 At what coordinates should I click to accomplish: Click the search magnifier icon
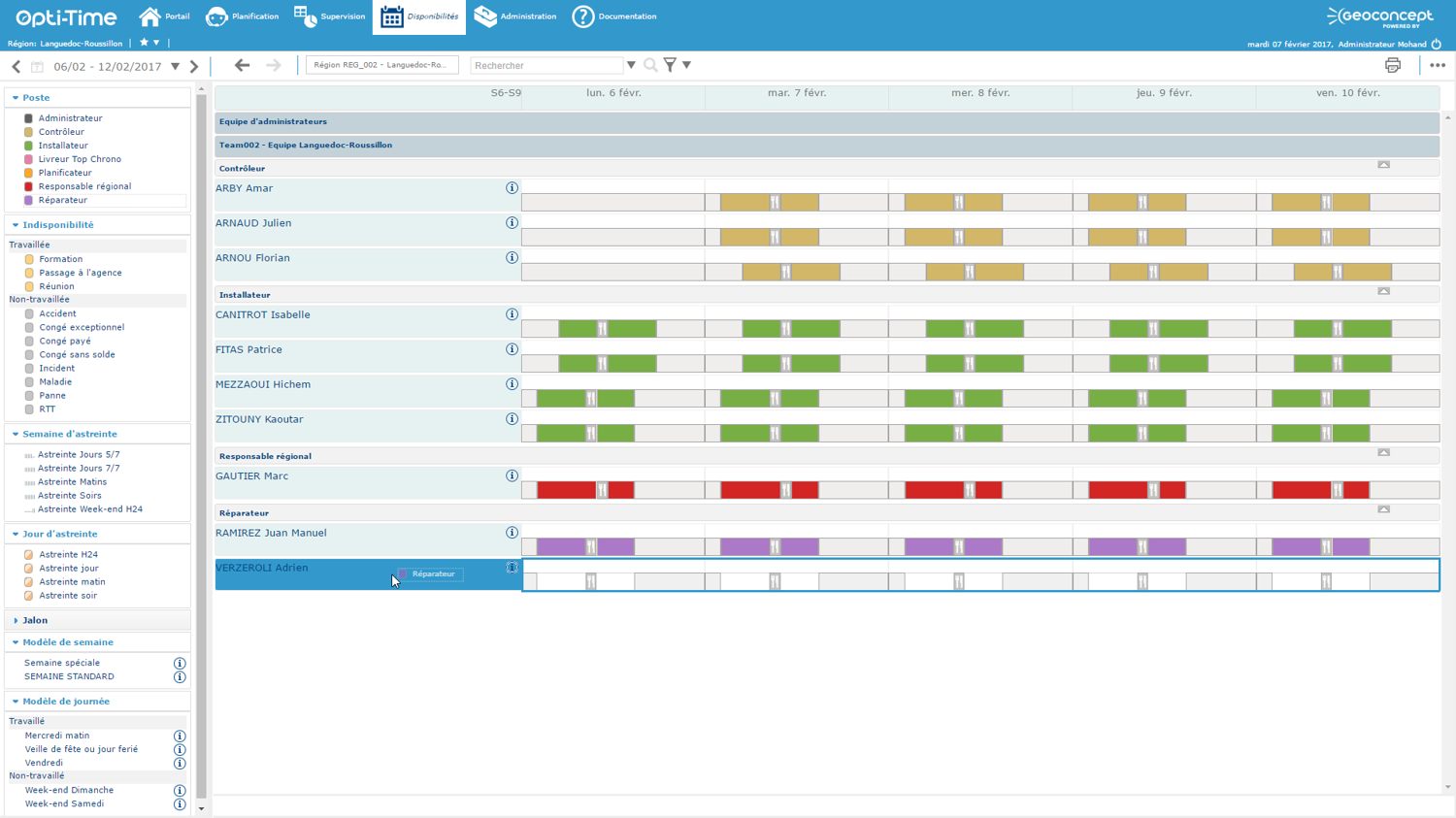[x=650, y=65]
